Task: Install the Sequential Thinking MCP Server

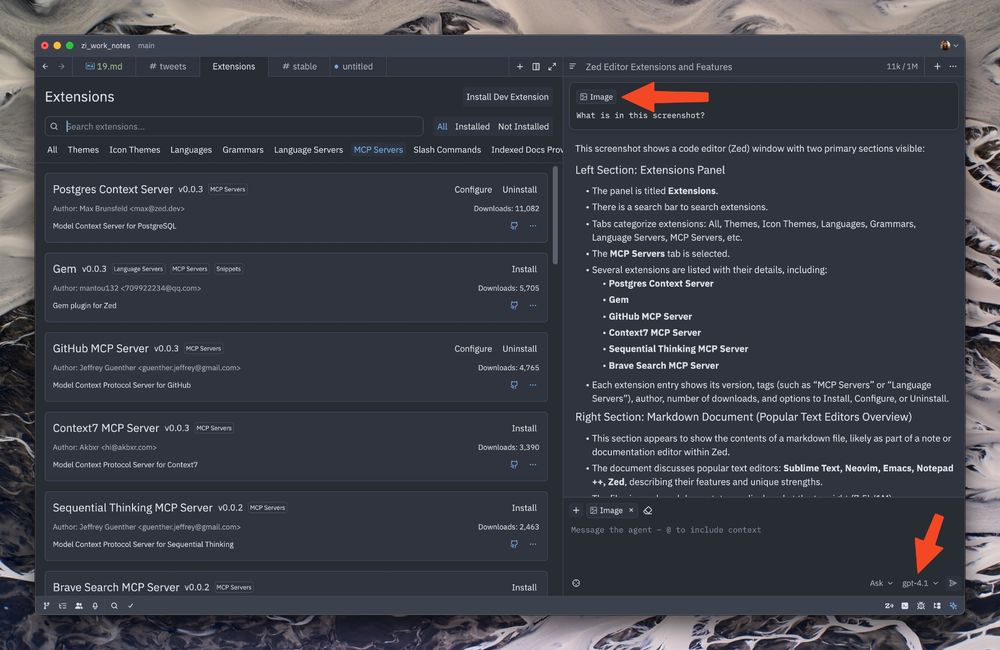Action: pos(524,508)
